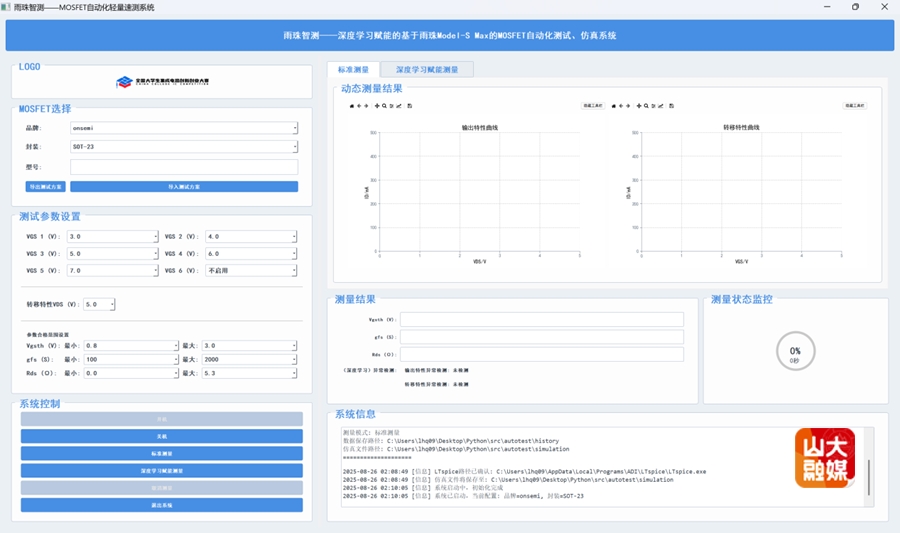Start 标准测量 from system control panel

coord(162,453)
